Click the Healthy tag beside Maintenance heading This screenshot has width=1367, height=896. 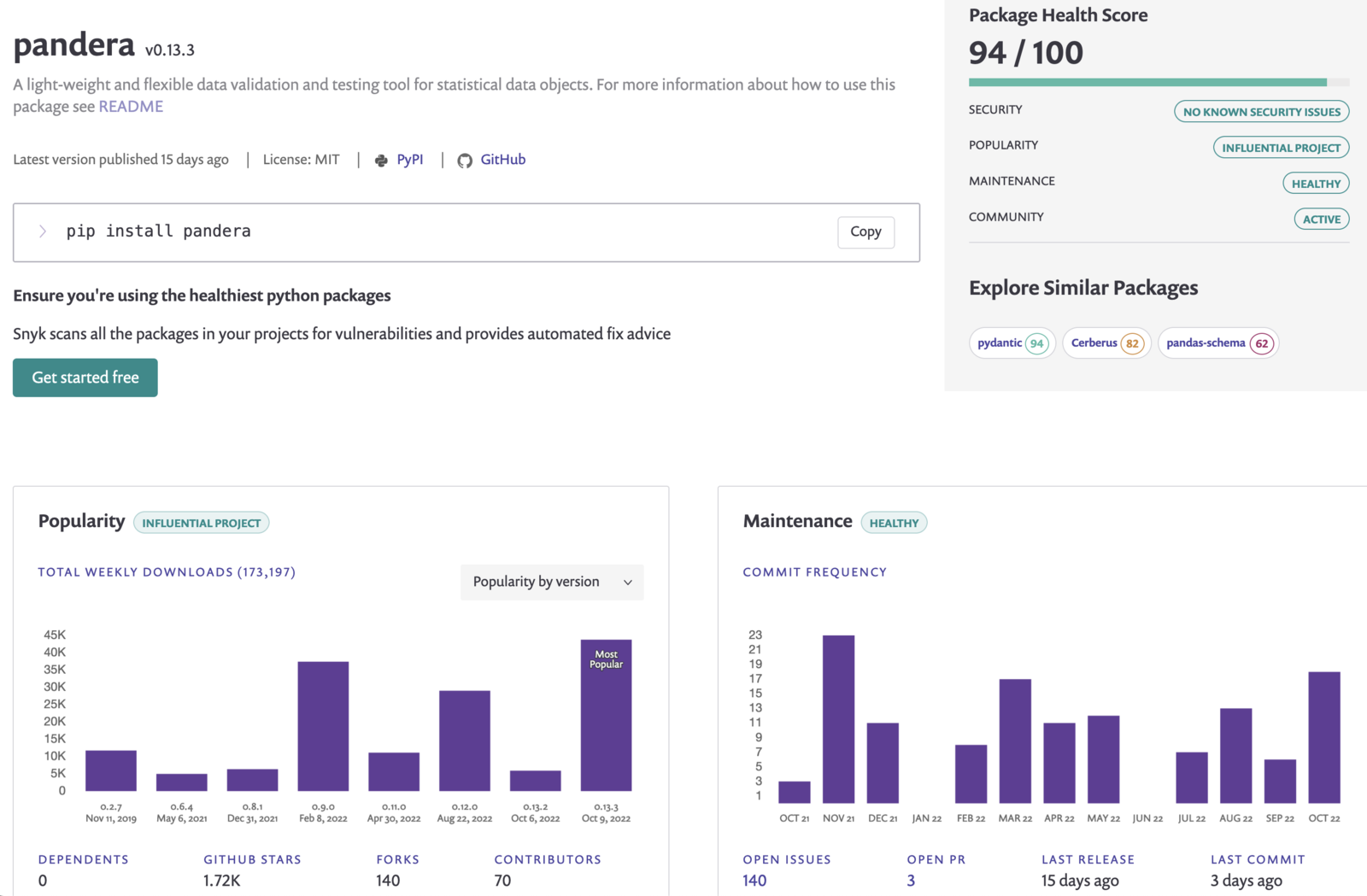point(894,523)
